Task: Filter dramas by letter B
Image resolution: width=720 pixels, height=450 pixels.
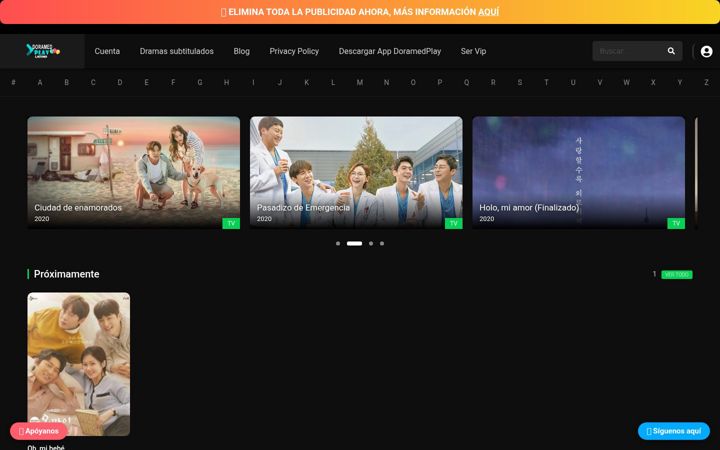Action: [67, 83]
